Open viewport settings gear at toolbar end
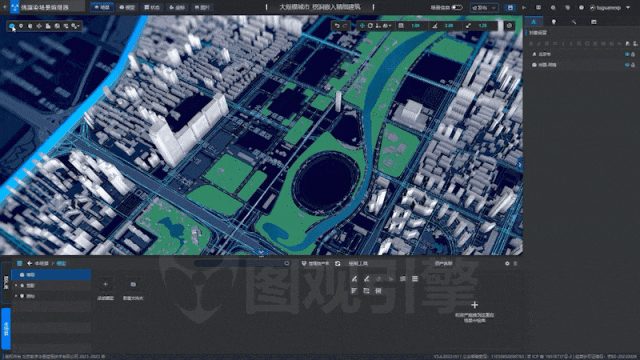Image resolution: width=640 pixels, height=360 pixels. click(x=509, y=26)
